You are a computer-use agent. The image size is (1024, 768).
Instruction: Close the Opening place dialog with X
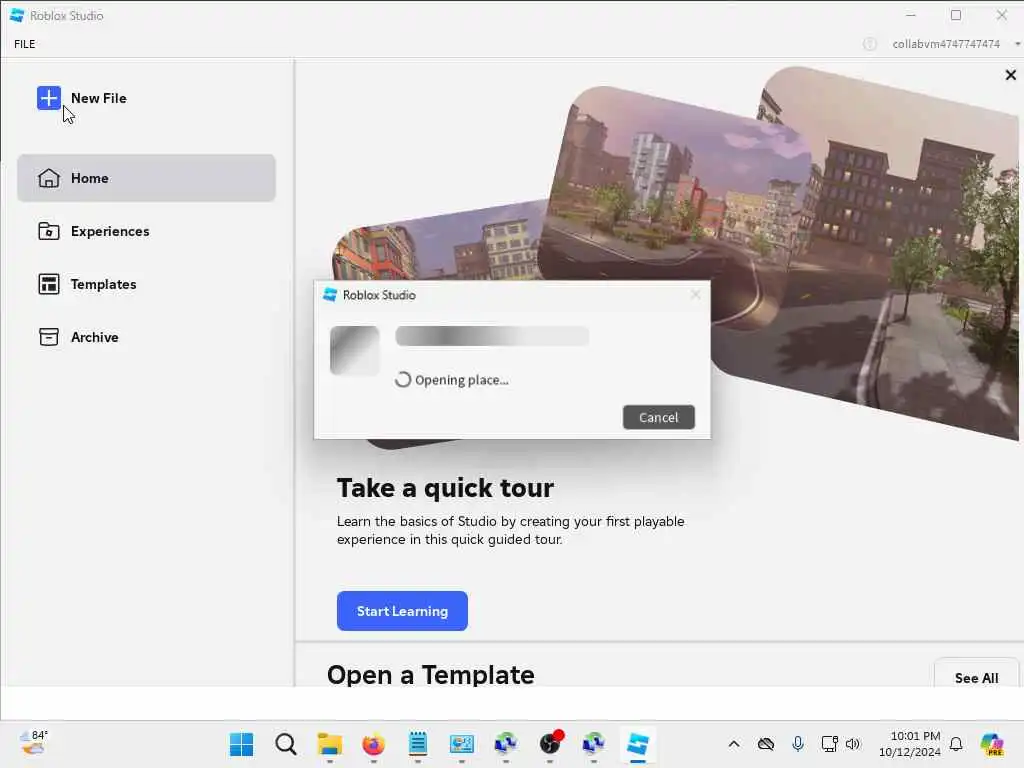pyautogui.click(x=696, y=295)
